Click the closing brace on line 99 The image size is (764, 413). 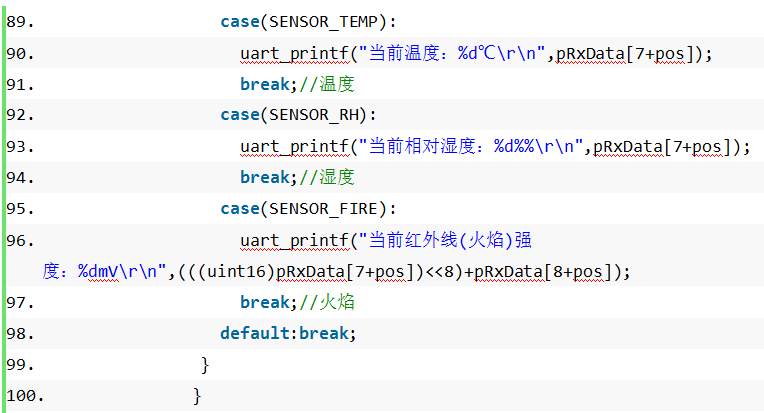pyautogui.click(x=205, y=365)
